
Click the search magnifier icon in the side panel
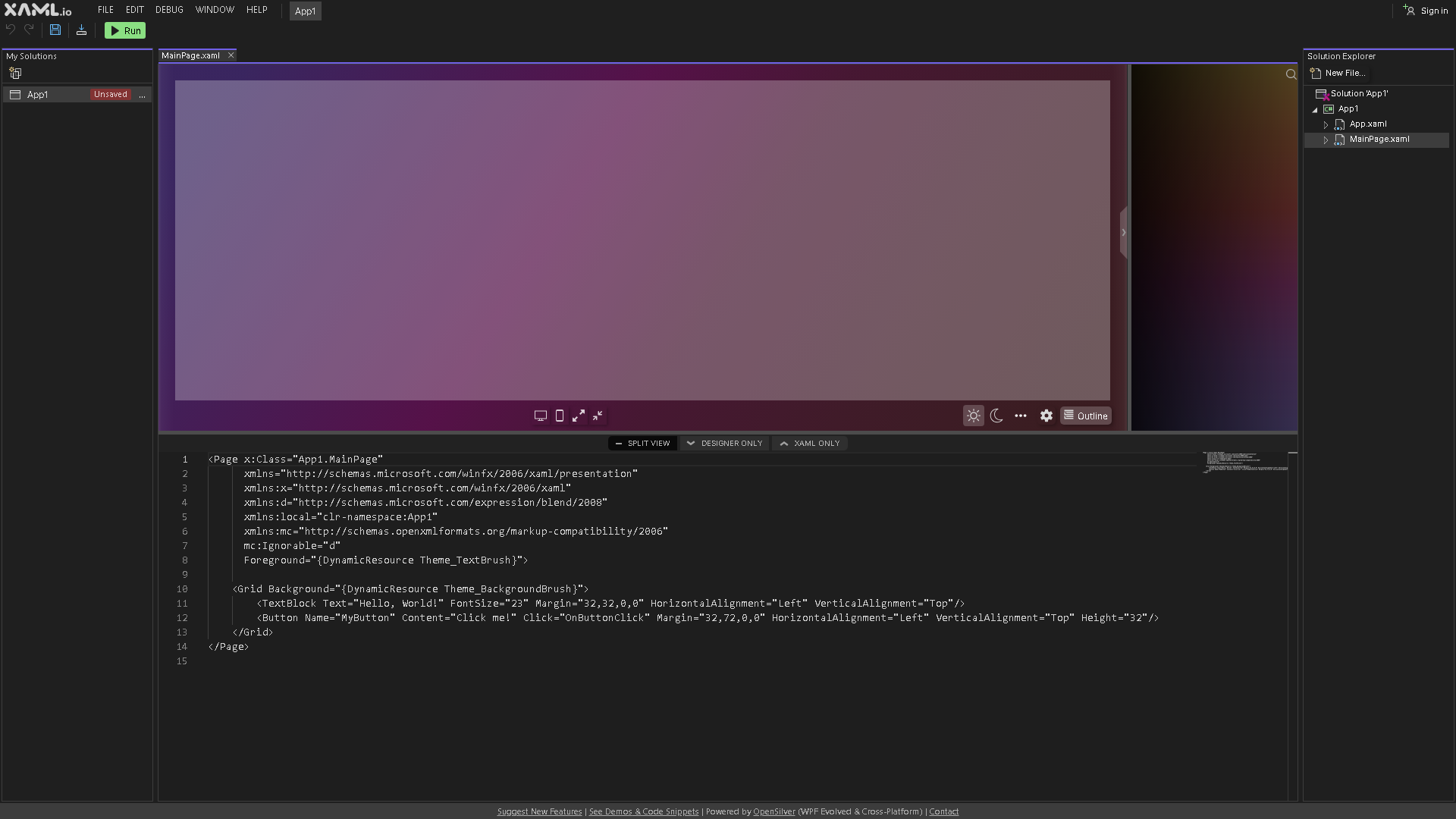coord(1291,74)
